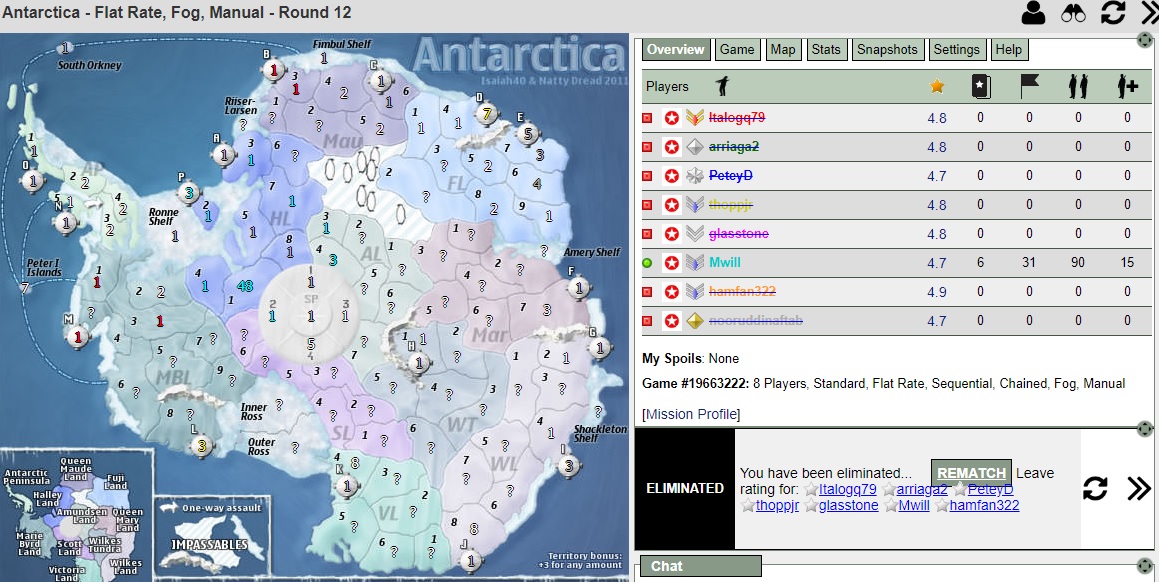Click the double-chevron arrow in action panel

(1139, 488)
